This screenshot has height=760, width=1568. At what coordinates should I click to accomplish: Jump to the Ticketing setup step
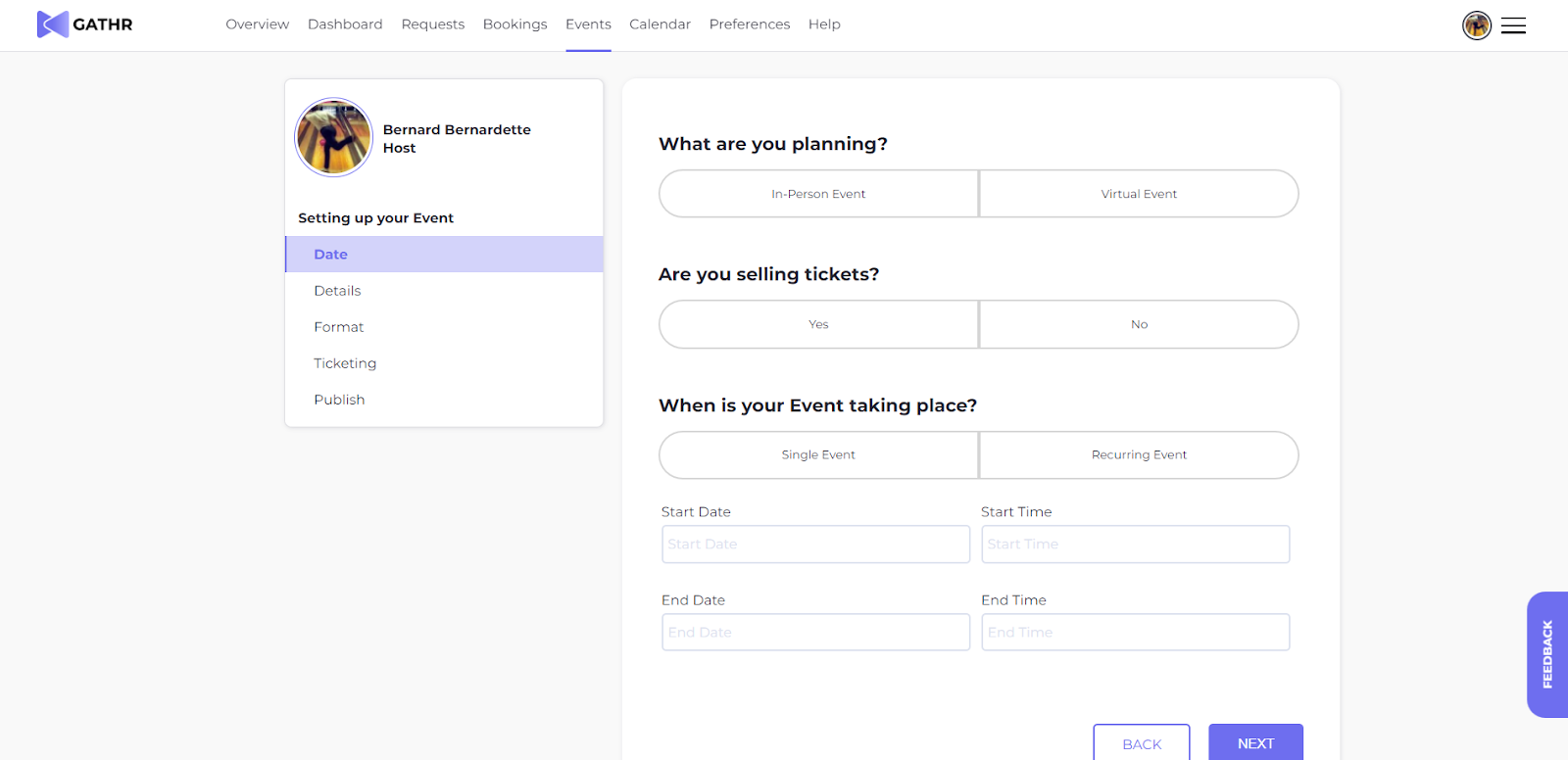pos(345,363)
